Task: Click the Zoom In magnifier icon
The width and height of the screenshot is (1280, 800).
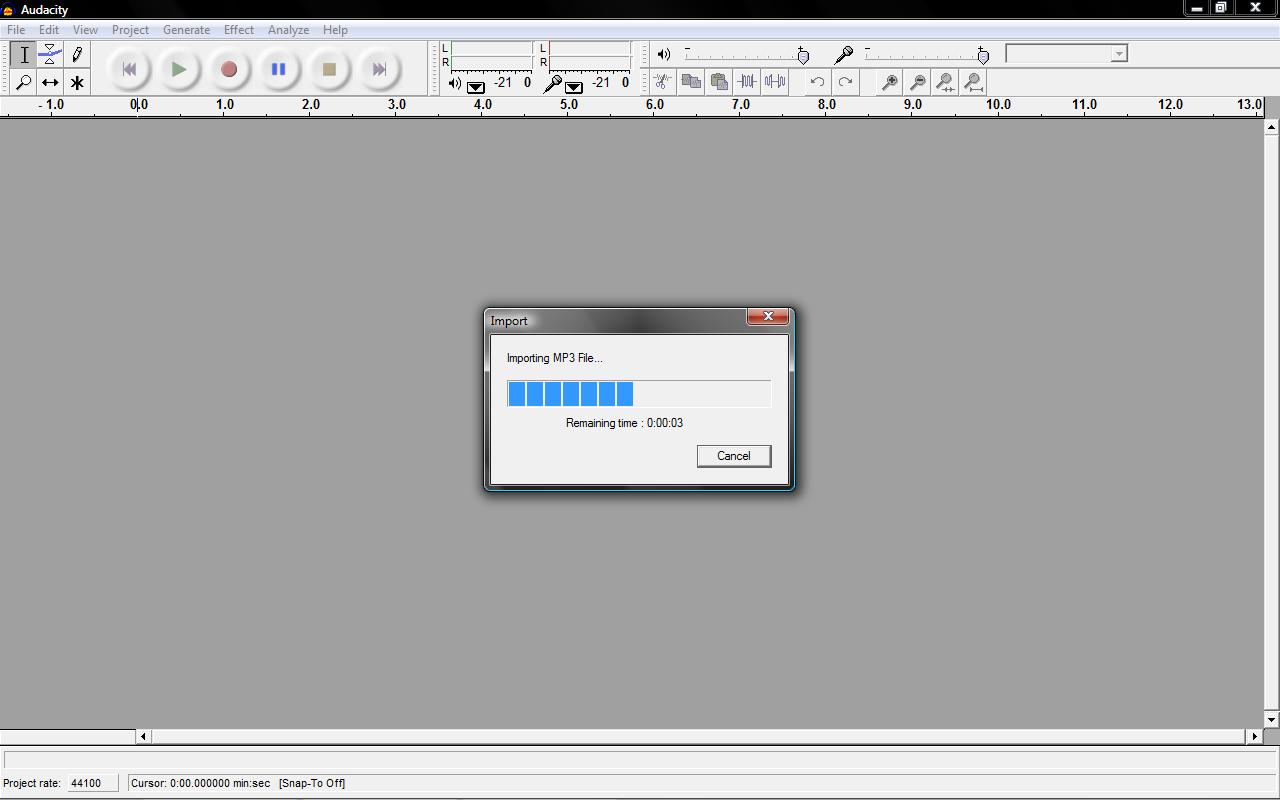Action: point(889,82)
